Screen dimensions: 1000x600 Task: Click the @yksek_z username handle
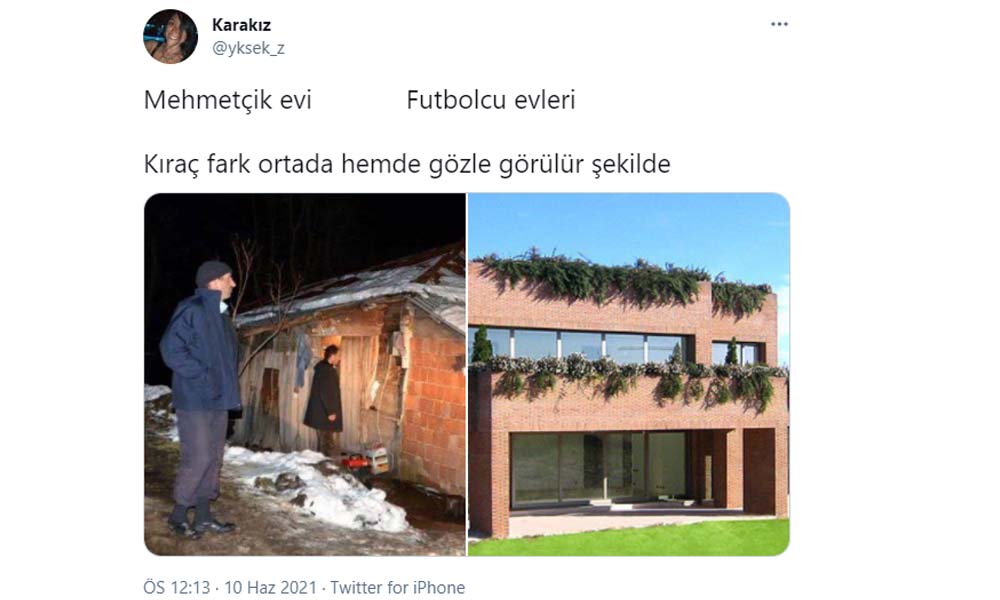click(x=248, y=48)
